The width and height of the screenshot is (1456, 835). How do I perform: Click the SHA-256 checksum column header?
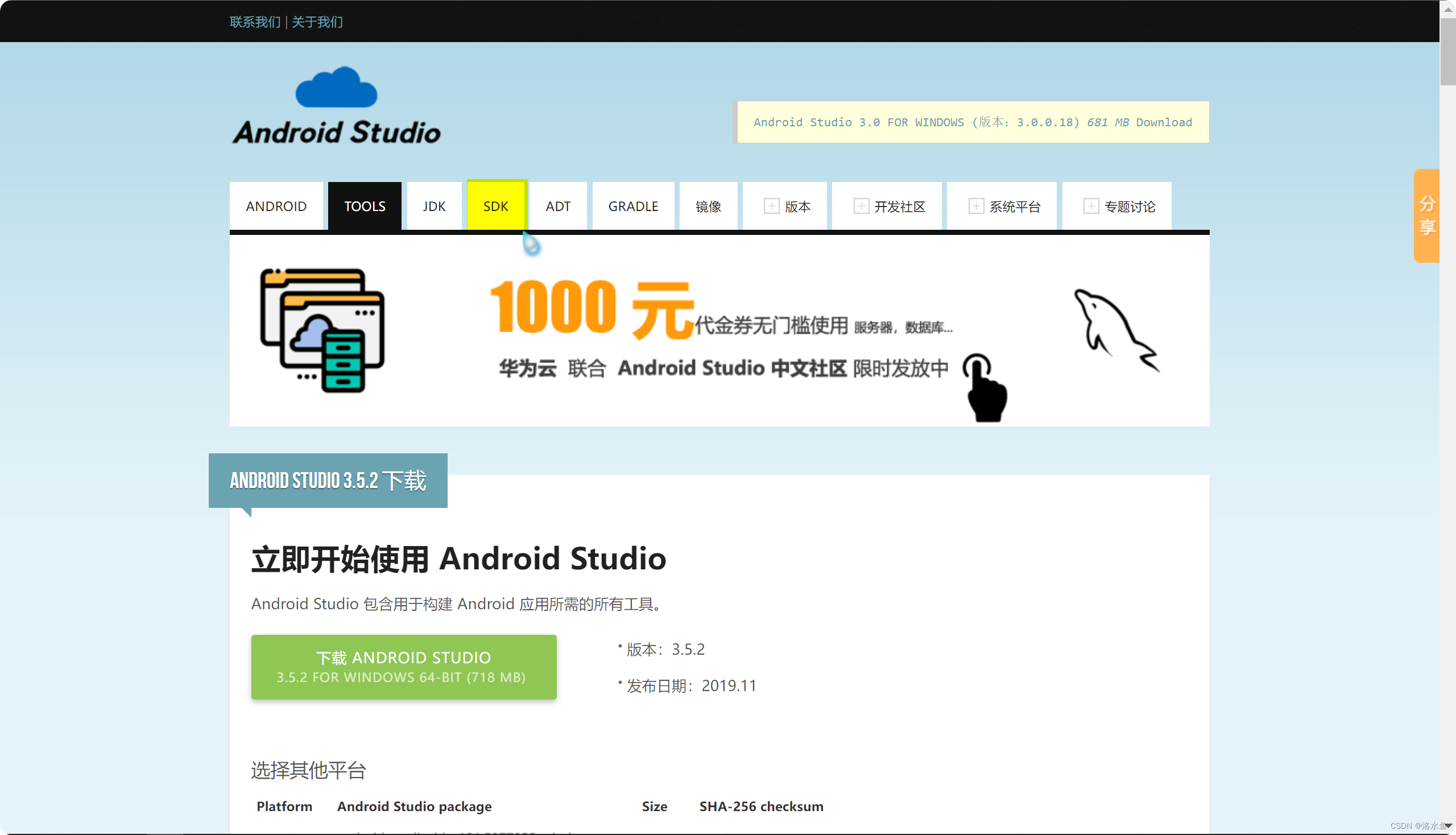point(761,806)
